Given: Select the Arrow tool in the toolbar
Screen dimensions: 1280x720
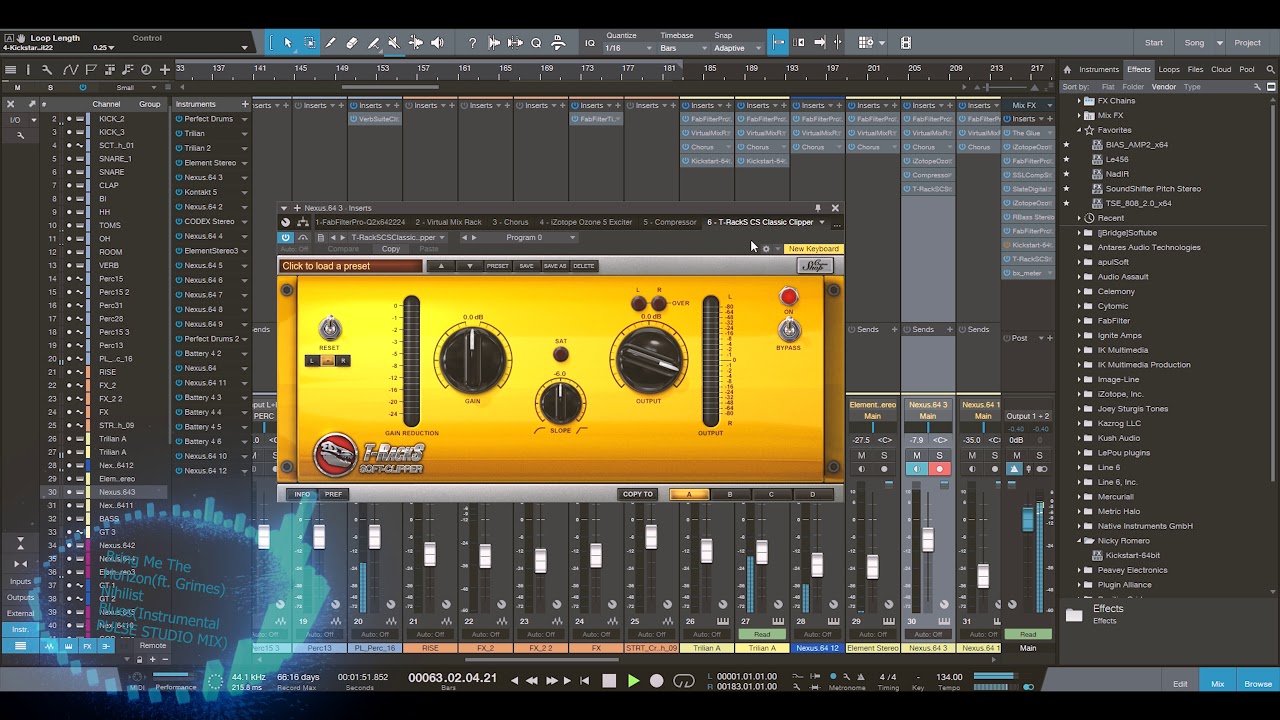Looking at the screenshot, I should click(x=288, y=43).
